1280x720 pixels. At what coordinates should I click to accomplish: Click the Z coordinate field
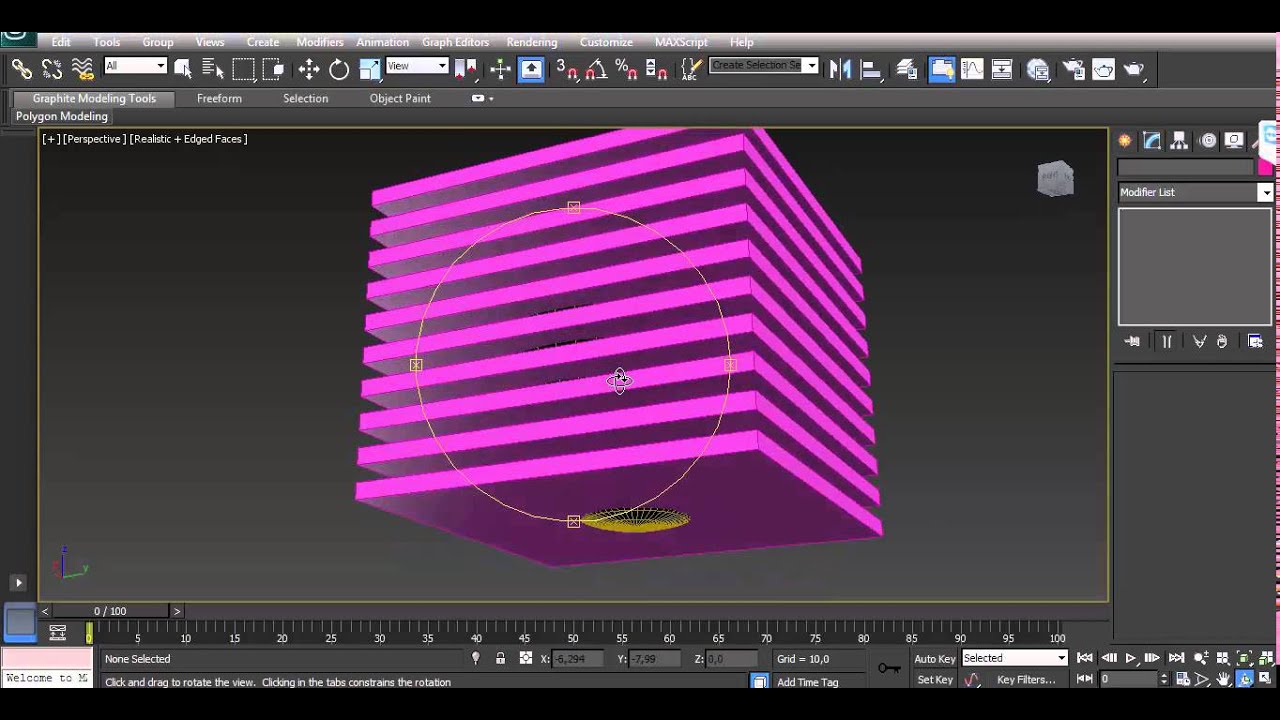pos(733,659)
